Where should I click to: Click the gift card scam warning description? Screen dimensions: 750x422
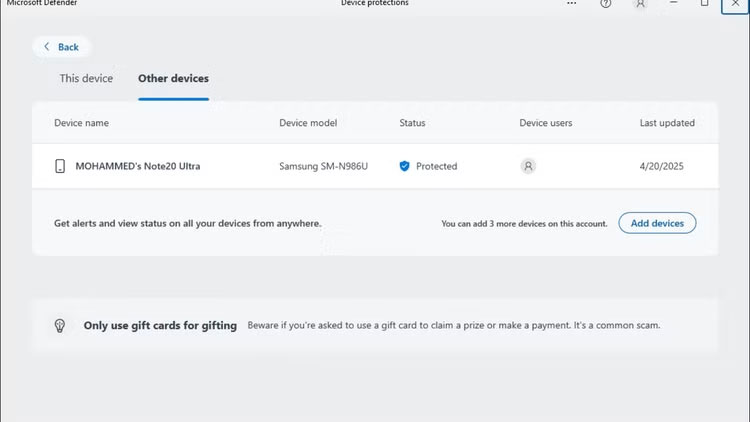[x=454, y=325]
